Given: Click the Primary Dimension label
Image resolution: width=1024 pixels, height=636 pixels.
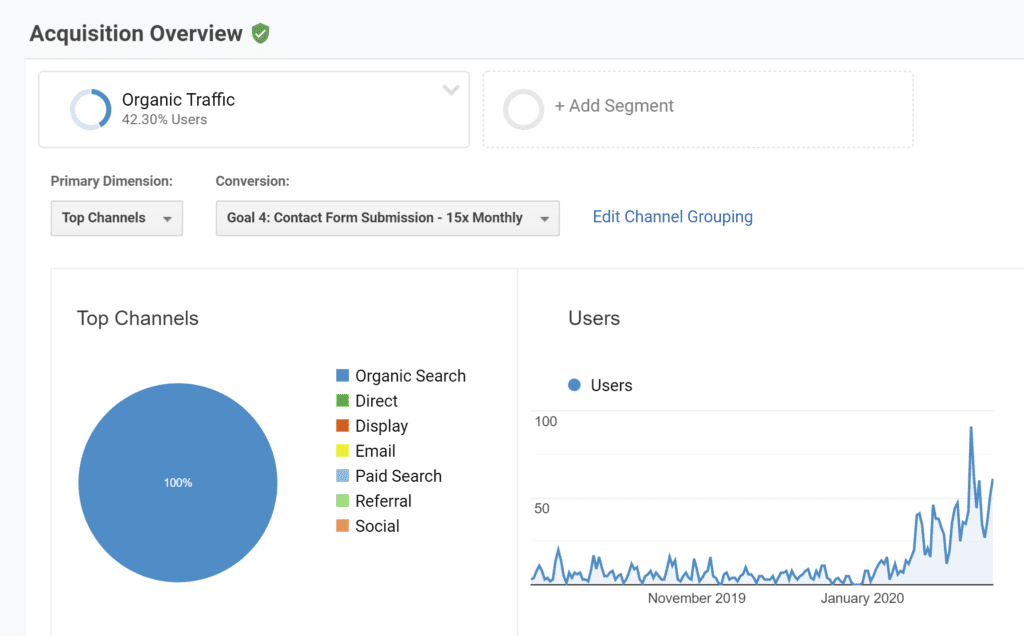Looking at the screenshot, I should coord(112,182).
